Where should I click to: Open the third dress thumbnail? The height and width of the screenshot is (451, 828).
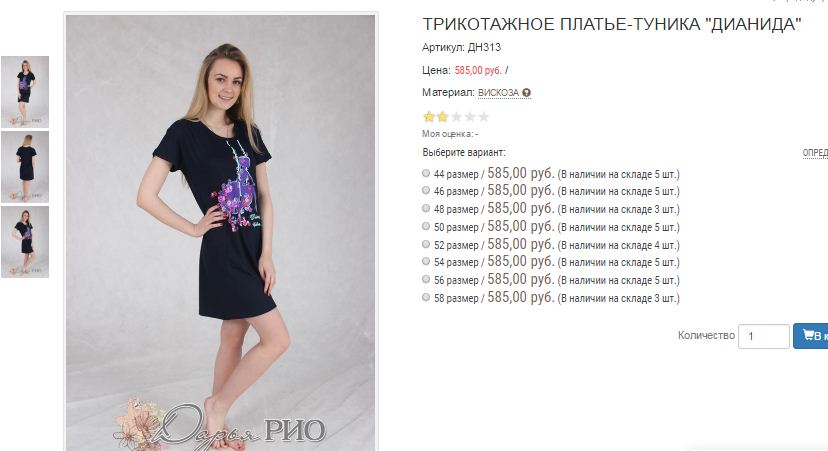coord(25,242)
